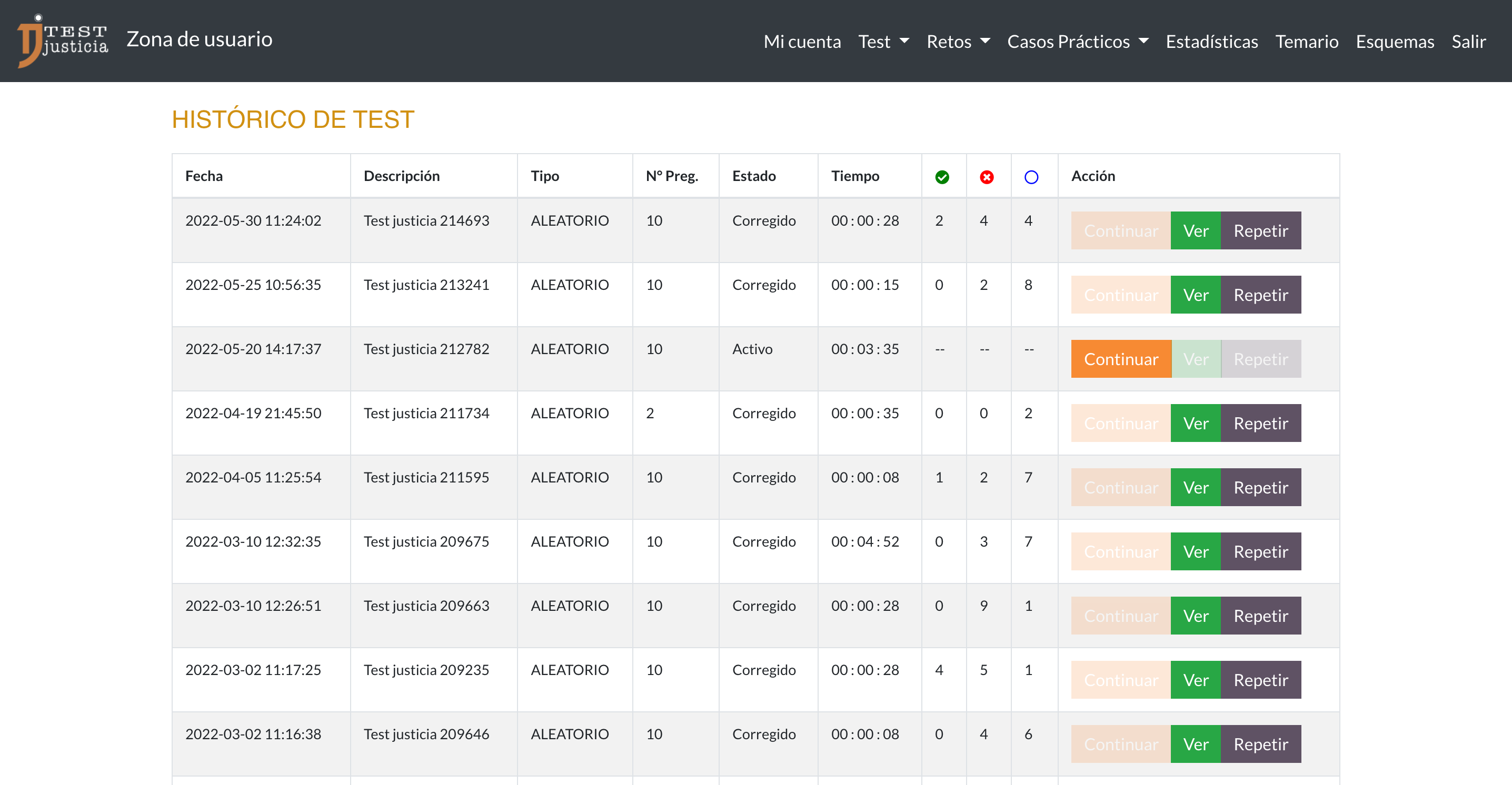The image size is (1512, 785).
Task: Open the Casos Prácticos dropdown
Action: point(1078,41)
